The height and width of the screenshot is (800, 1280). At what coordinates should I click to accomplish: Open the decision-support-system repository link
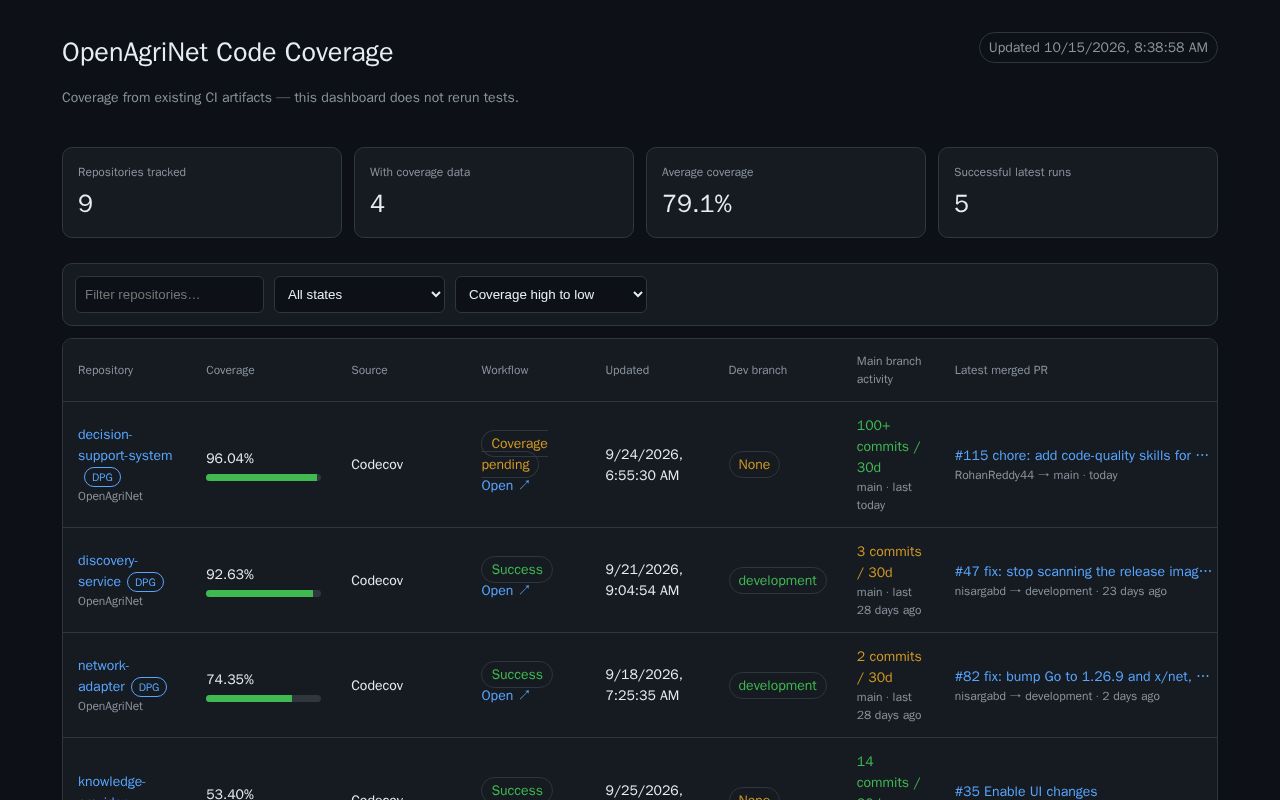(125, 445)
